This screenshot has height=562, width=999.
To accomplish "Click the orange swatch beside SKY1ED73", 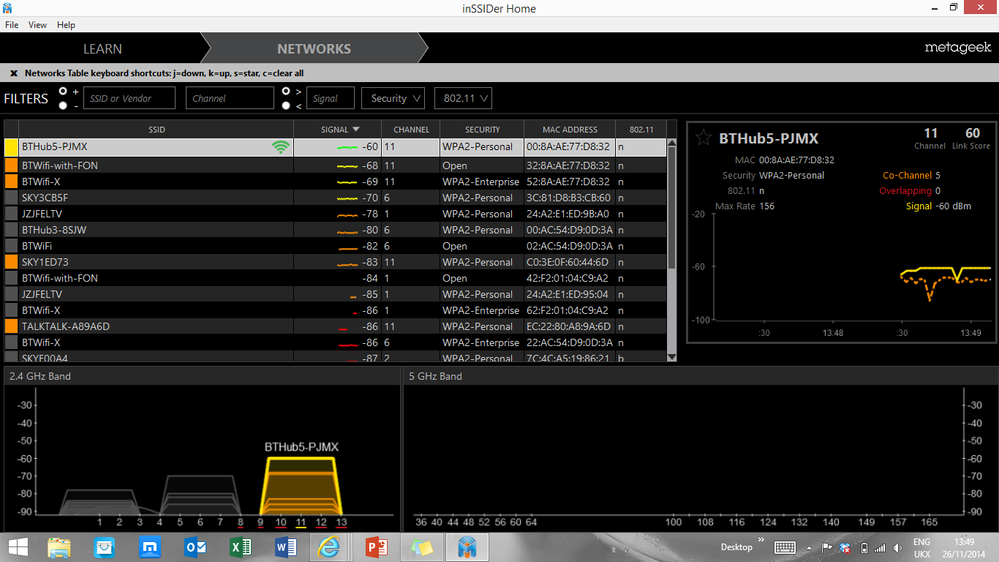I will click(11, 262).
